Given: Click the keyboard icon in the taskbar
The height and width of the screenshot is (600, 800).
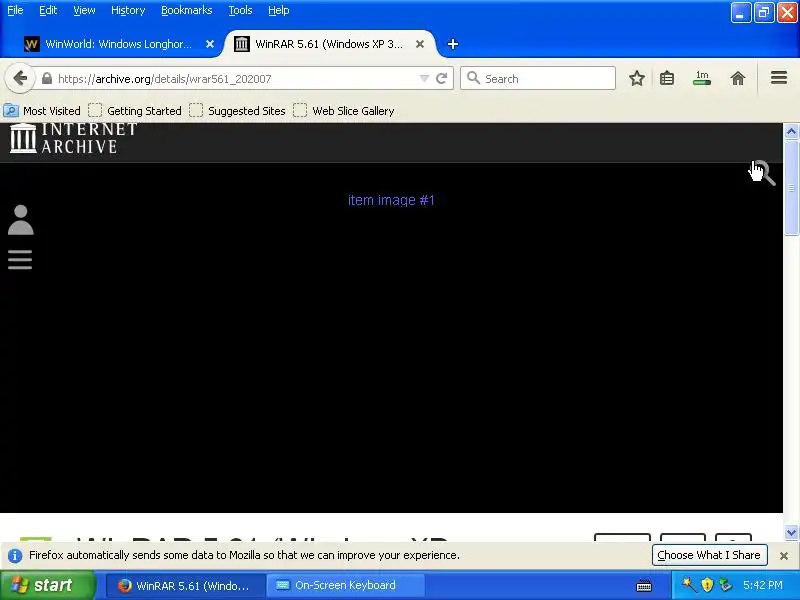Looking at the screenshot, I should (x=644, y=586).
